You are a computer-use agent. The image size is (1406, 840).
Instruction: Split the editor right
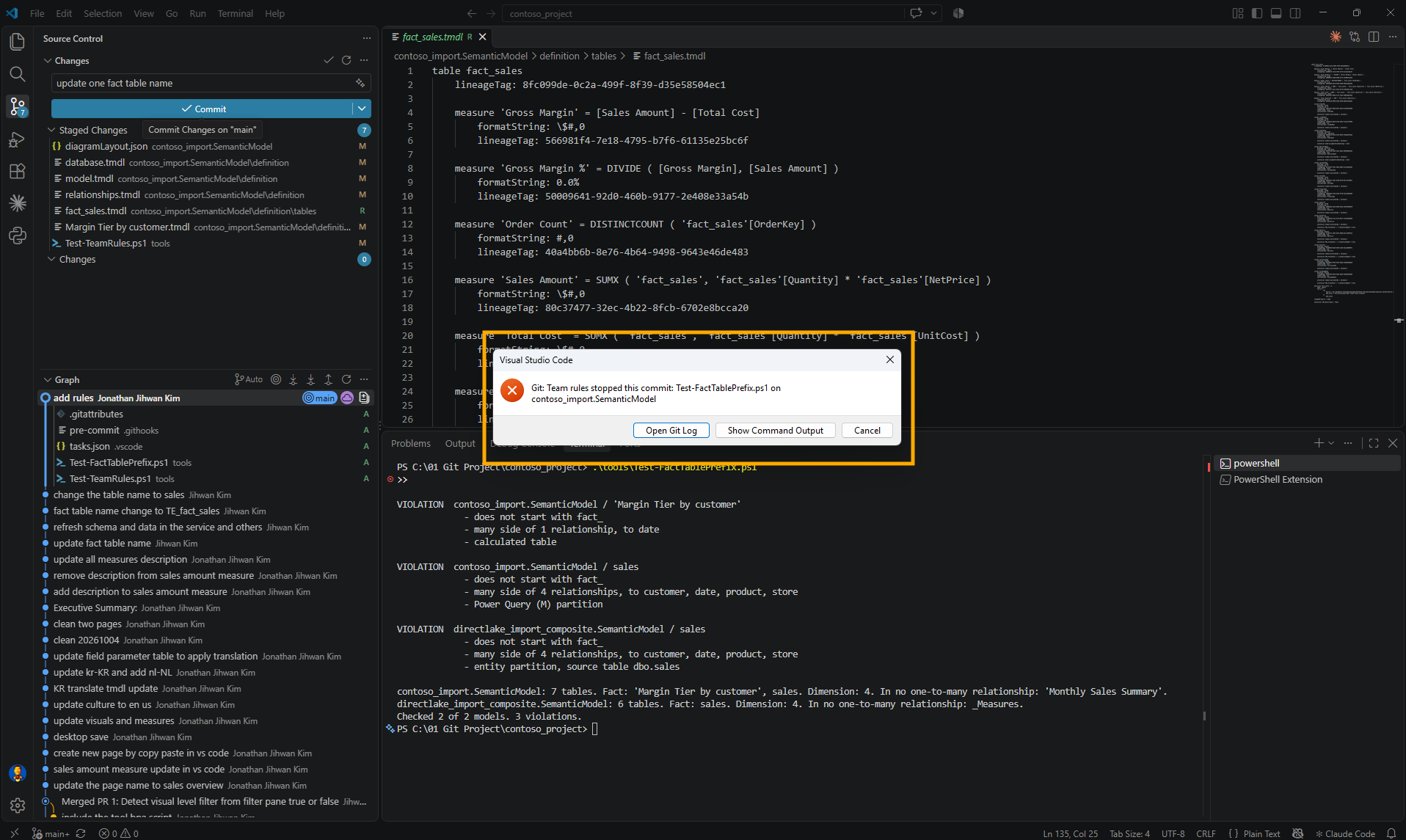click(1374, 37)
